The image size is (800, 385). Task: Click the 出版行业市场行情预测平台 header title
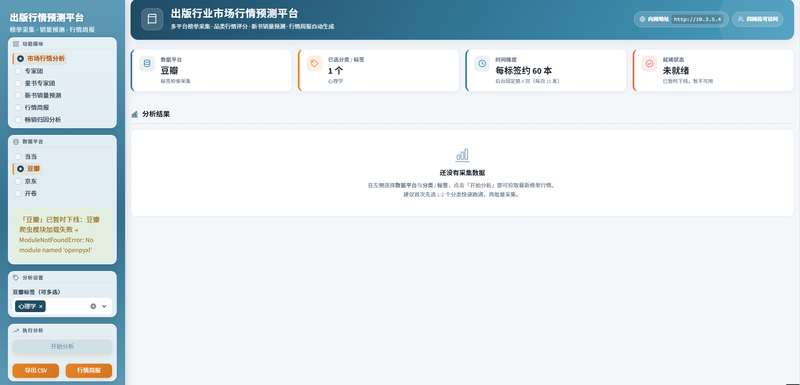click(x=235, y=14)
